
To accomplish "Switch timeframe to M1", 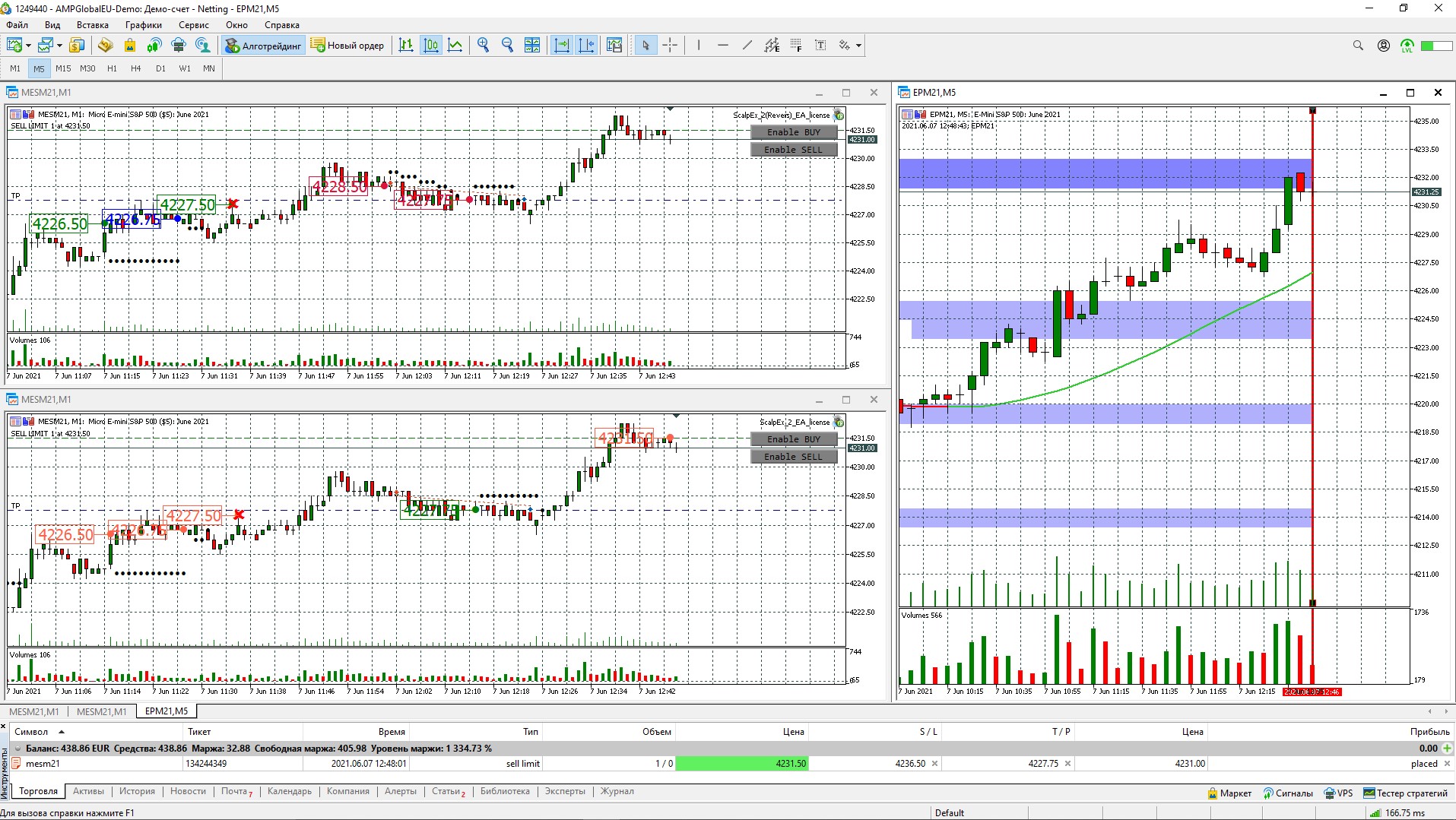I will pos(15,68).
